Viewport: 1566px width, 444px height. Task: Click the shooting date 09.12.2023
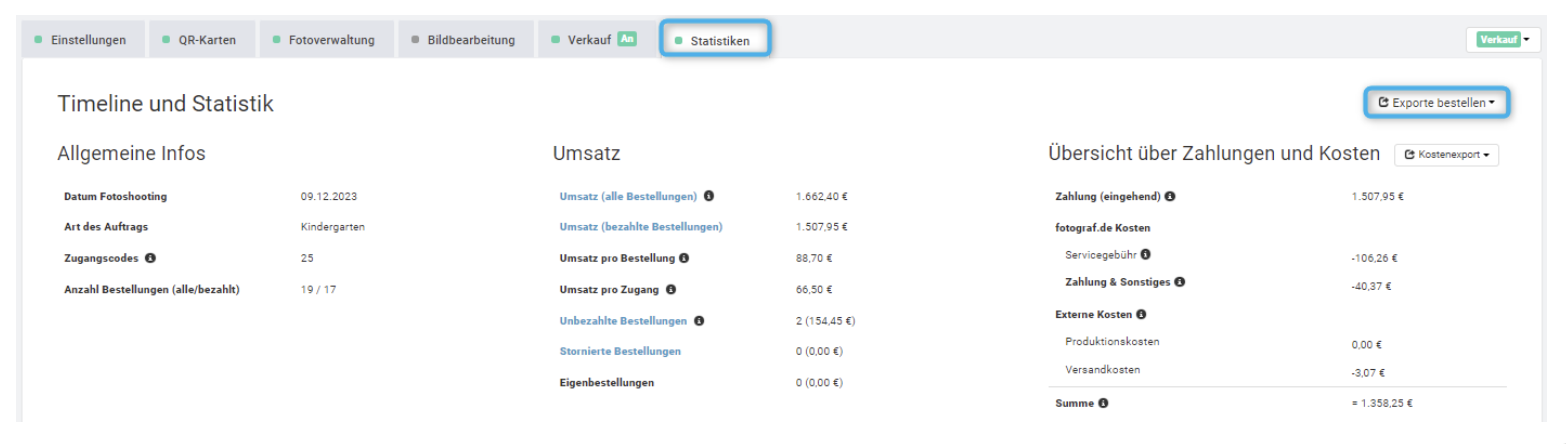click(328, 196)
